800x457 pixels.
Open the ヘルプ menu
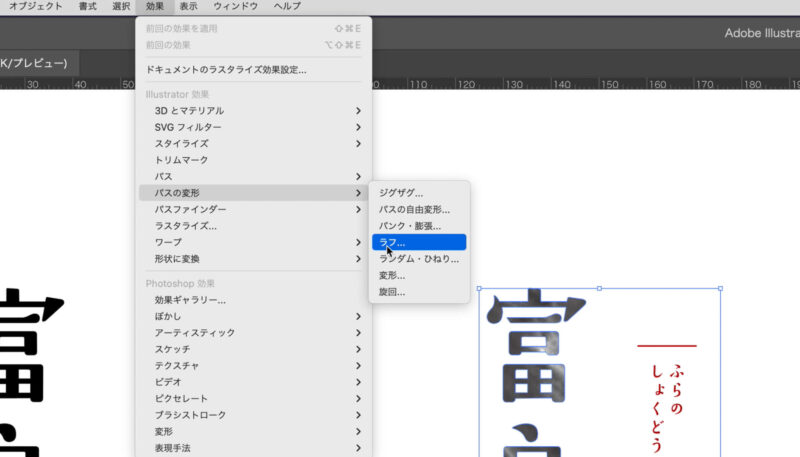pyautogui.click(x=287, y=7)
